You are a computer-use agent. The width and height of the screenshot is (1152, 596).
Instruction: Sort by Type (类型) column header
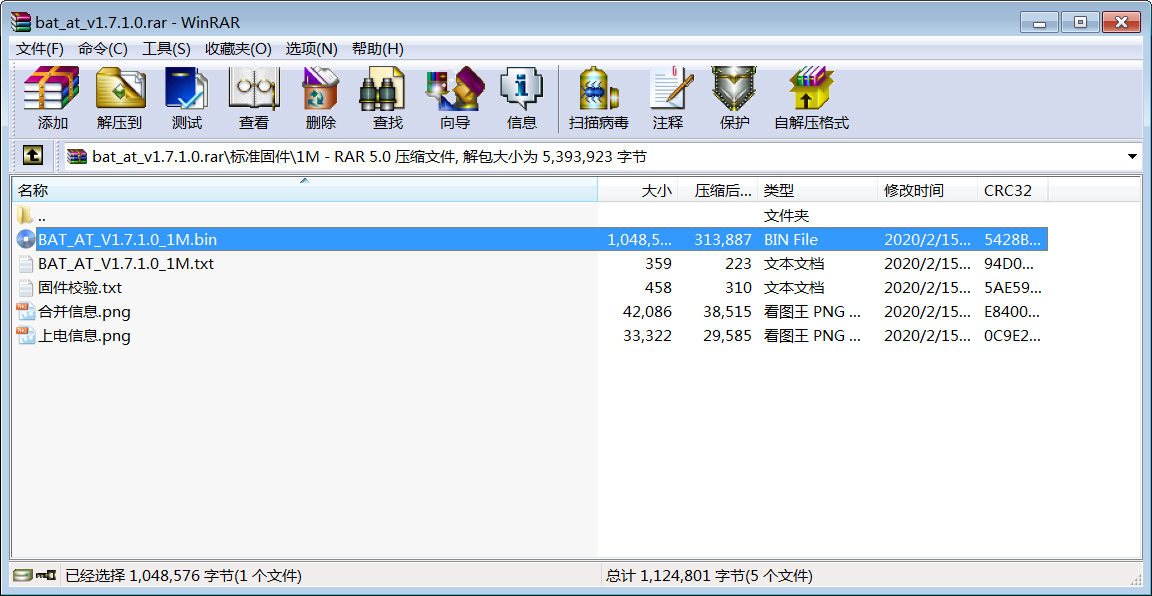click(818, 191)
